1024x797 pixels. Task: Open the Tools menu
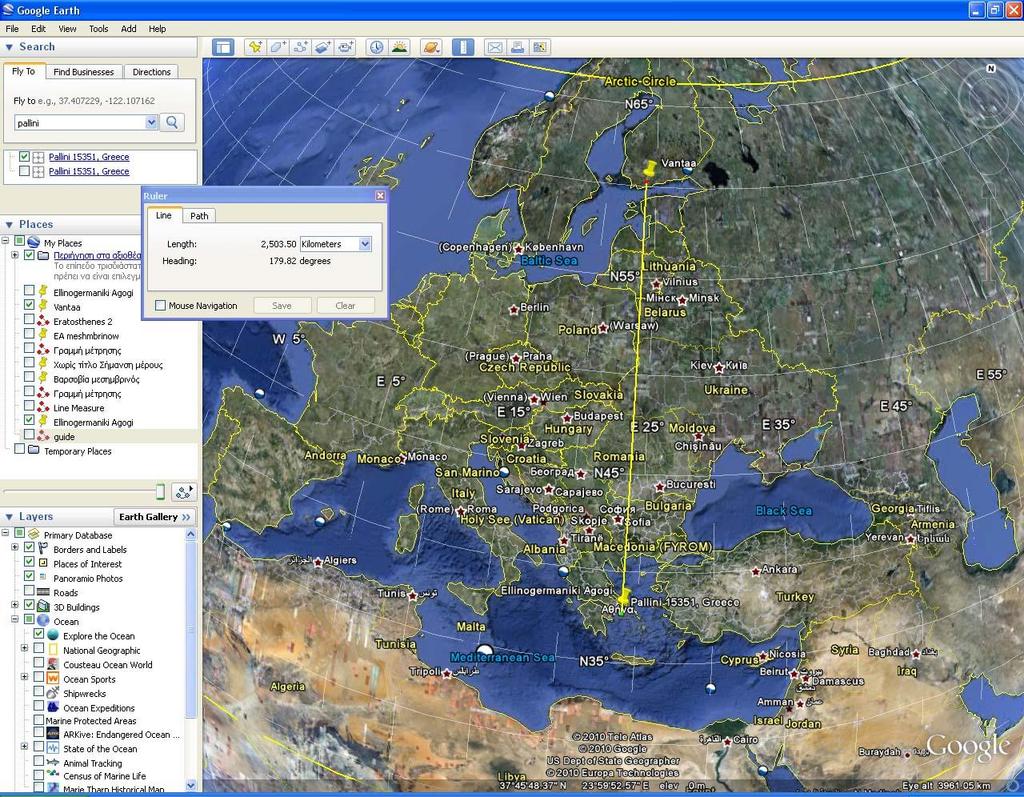click(x=99, y=29)
